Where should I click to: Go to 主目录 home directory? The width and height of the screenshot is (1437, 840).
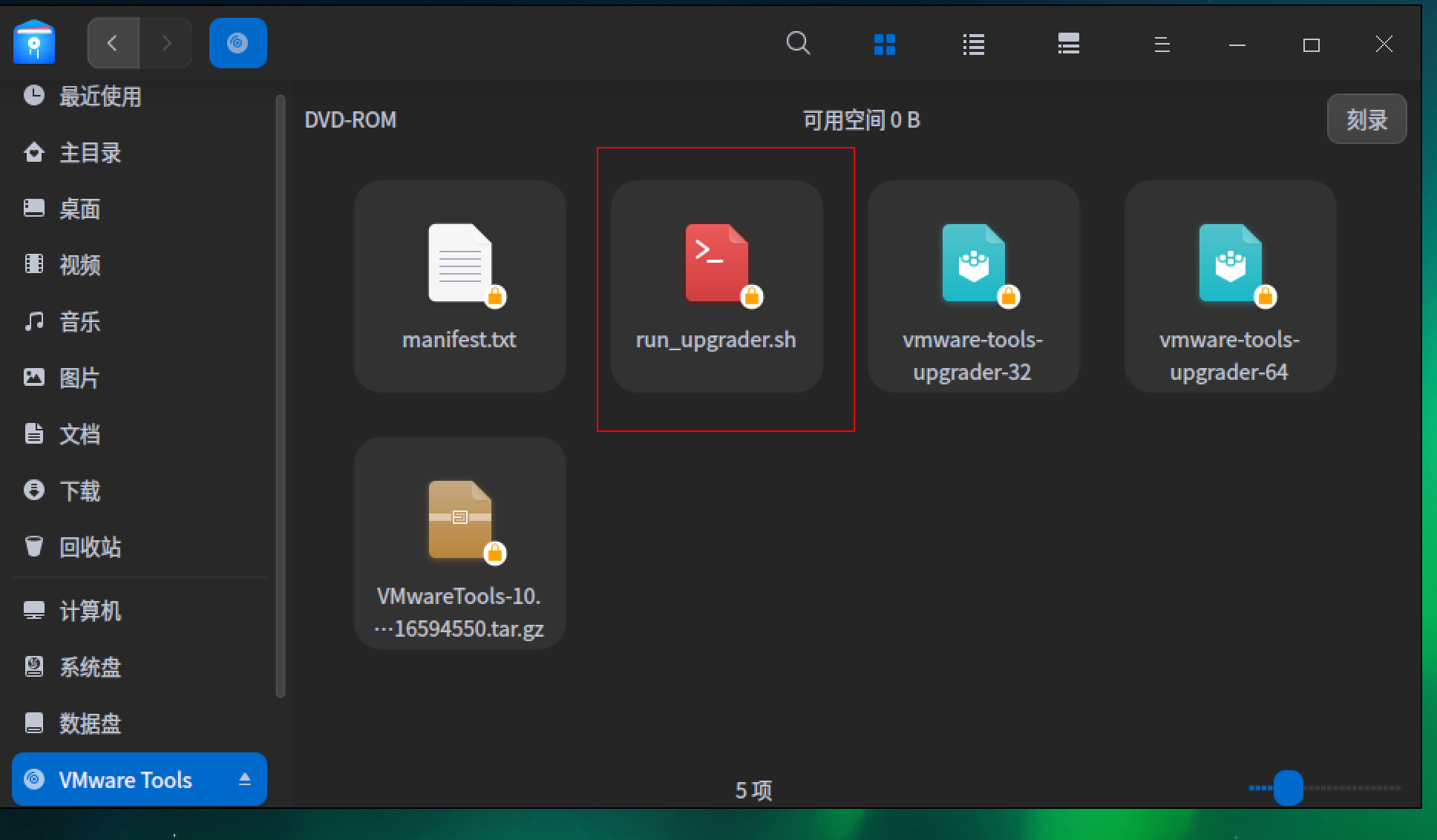click(x=89, y=152)
